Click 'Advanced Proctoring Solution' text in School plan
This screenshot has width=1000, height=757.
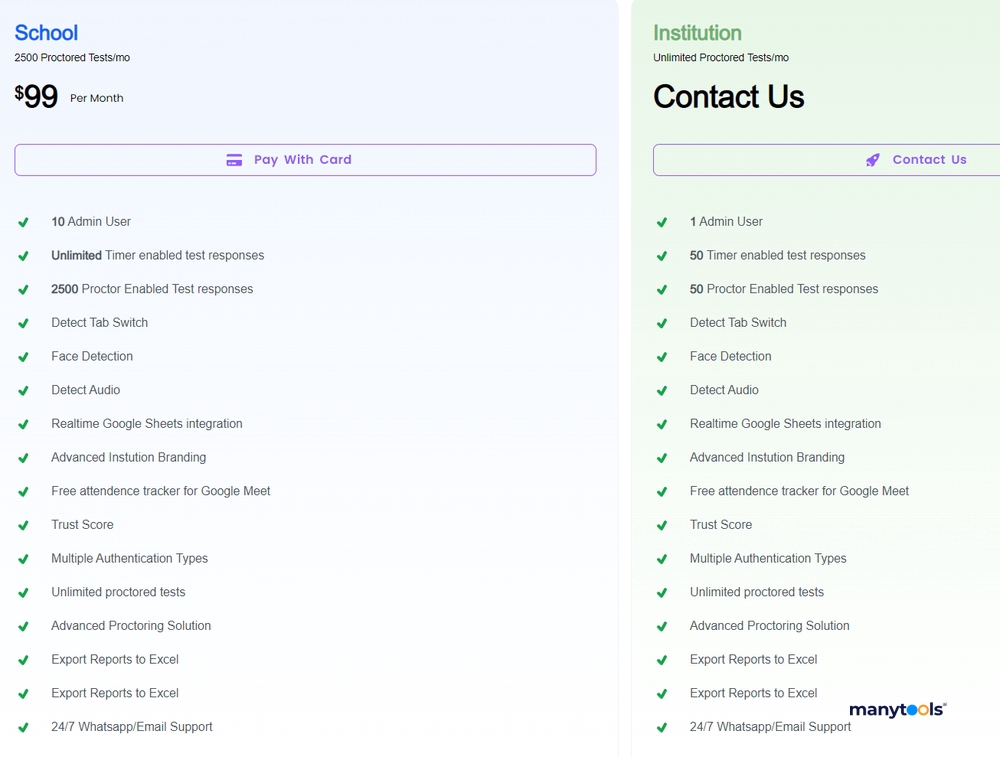(x=131, y=626)
